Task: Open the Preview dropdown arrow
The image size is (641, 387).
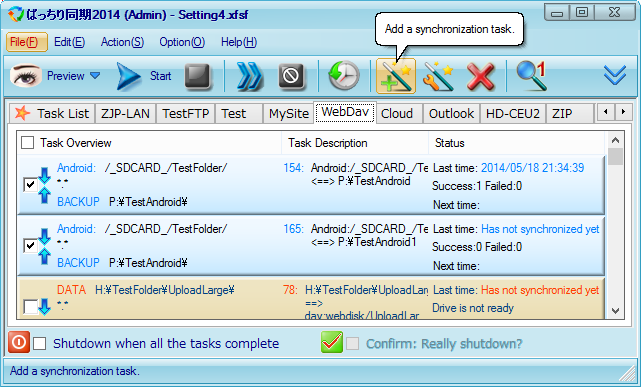Action: (x=95, y=76)
